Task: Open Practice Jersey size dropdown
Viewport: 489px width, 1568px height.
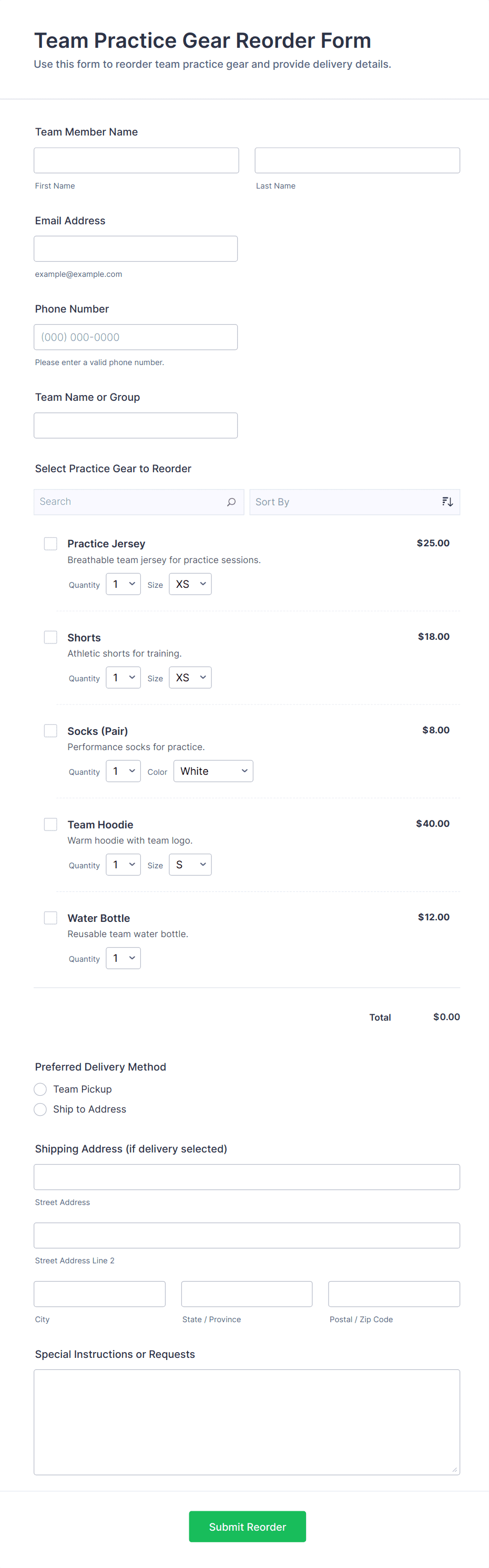Action: (190, 584)
